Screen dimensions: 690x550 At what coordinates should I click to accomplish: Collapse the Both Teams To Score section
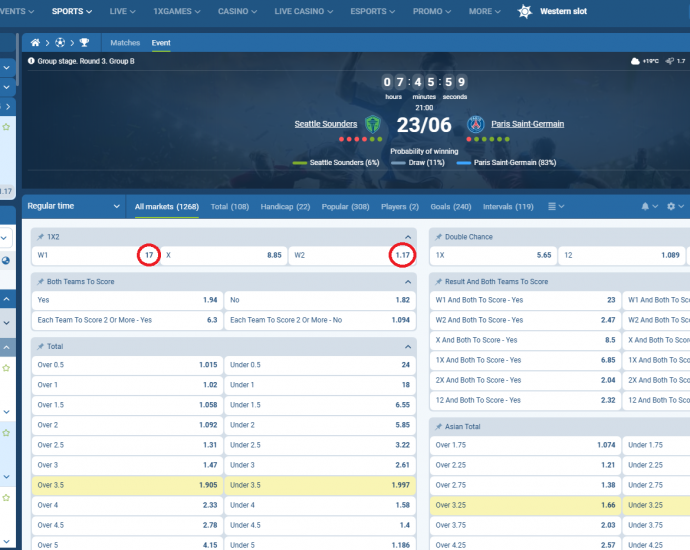coord(408,282)
